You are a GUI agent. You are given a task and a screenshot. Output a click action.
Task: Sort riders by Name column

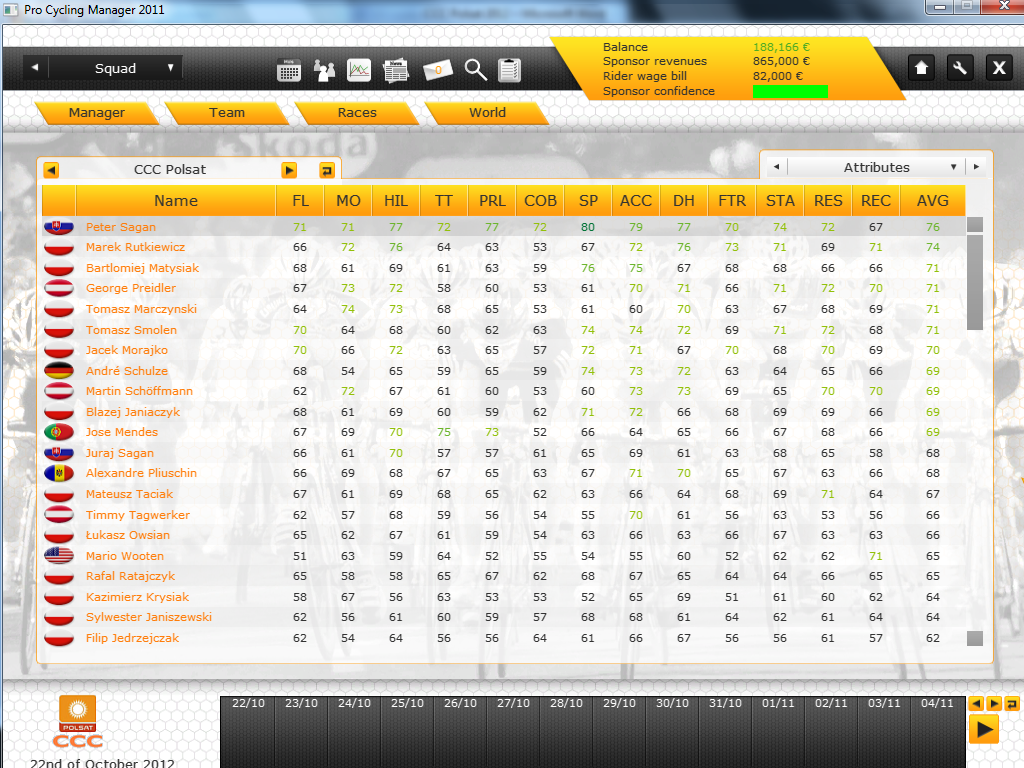pos(176,200)
